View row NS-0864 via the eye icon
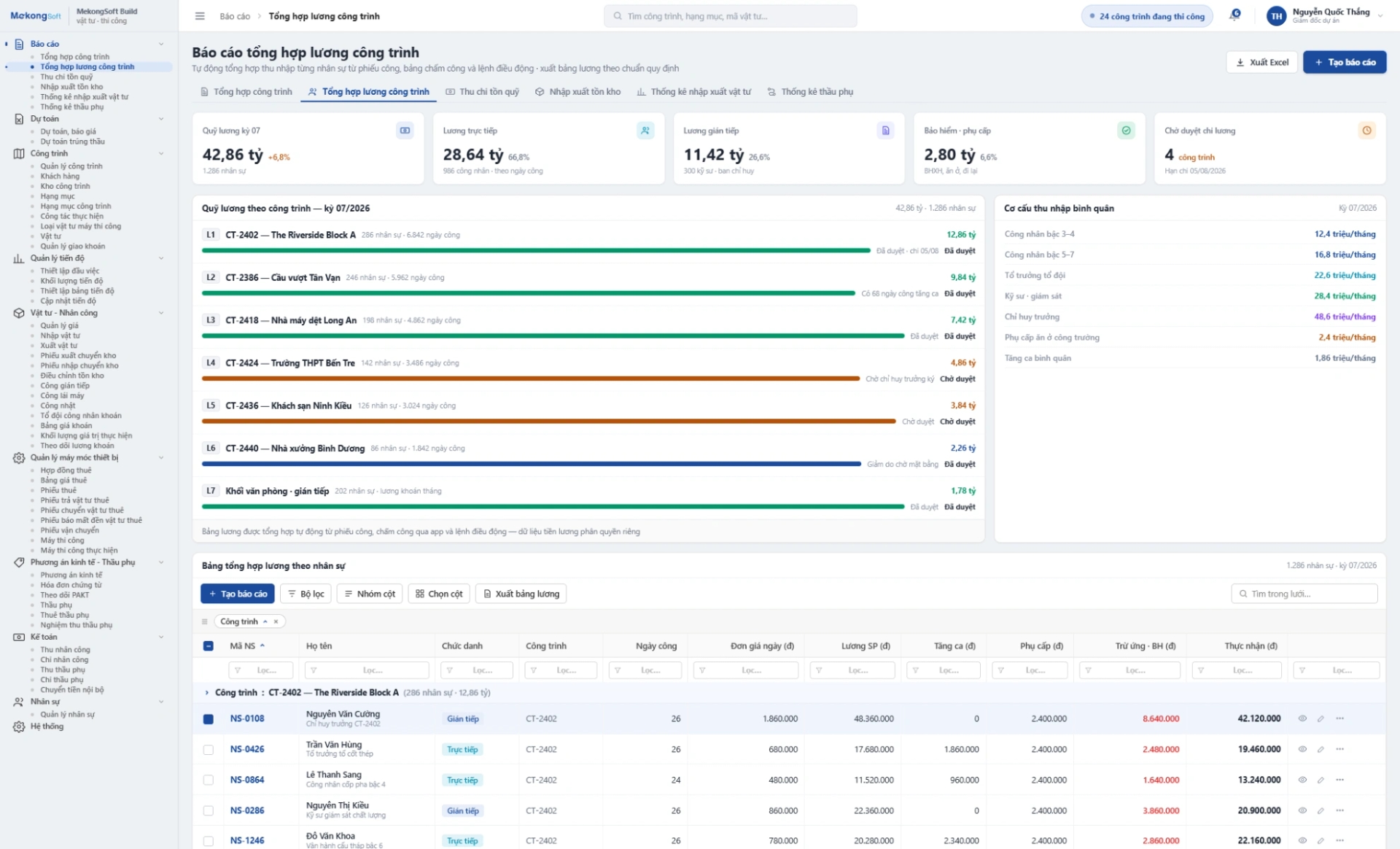Screen dimensions: 1400x849 1302,780
